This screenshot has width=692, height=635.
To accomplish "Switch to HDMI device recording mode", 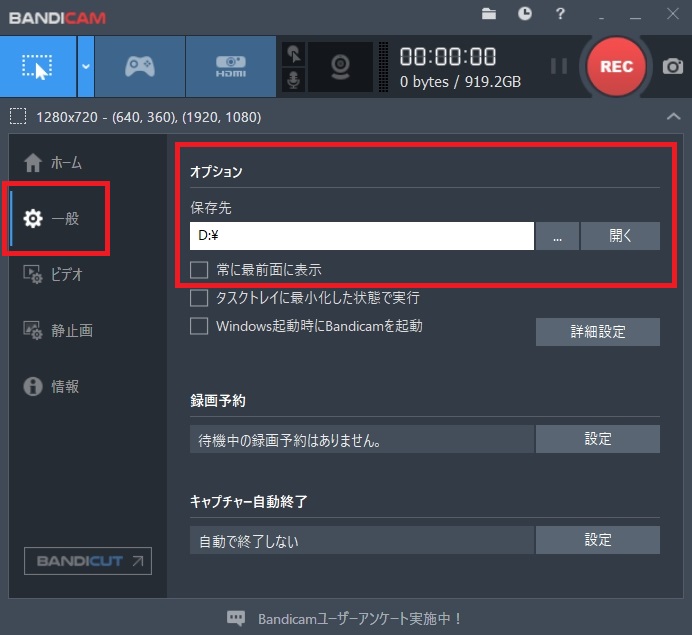I will pos(231,67).
